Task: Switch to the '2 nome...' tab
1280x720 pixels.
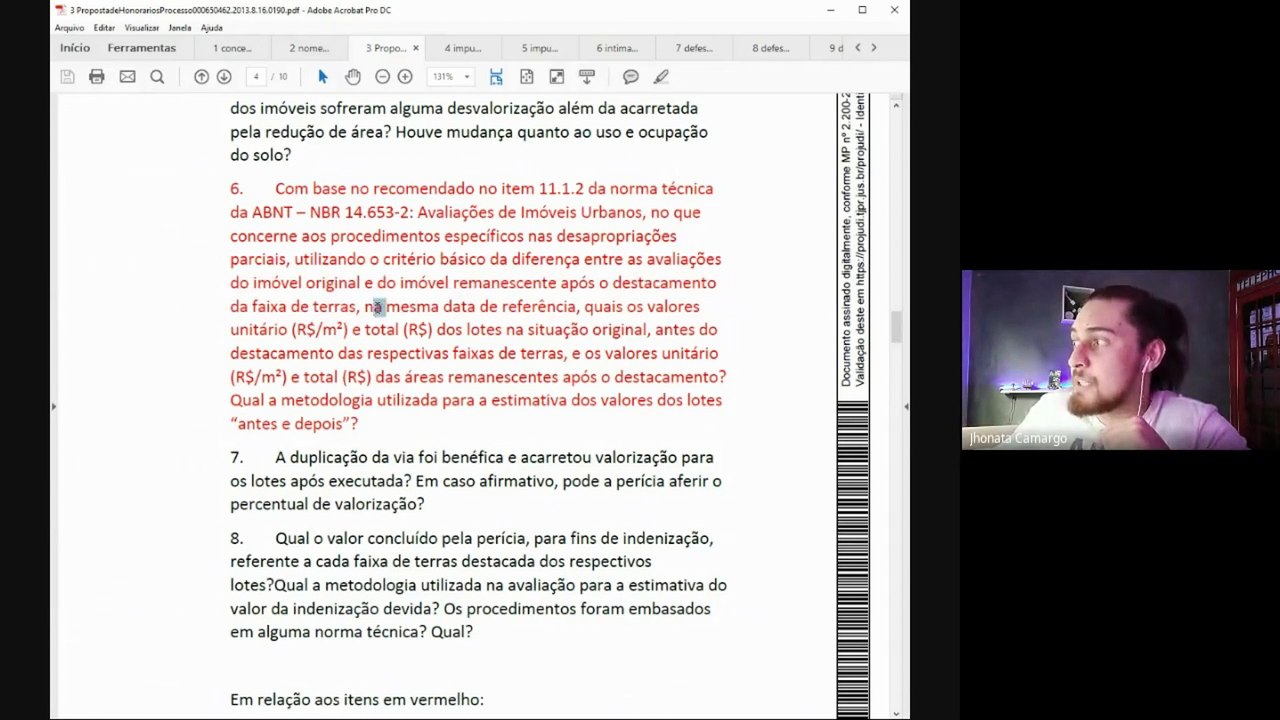Action: click(x=309, y=48)
